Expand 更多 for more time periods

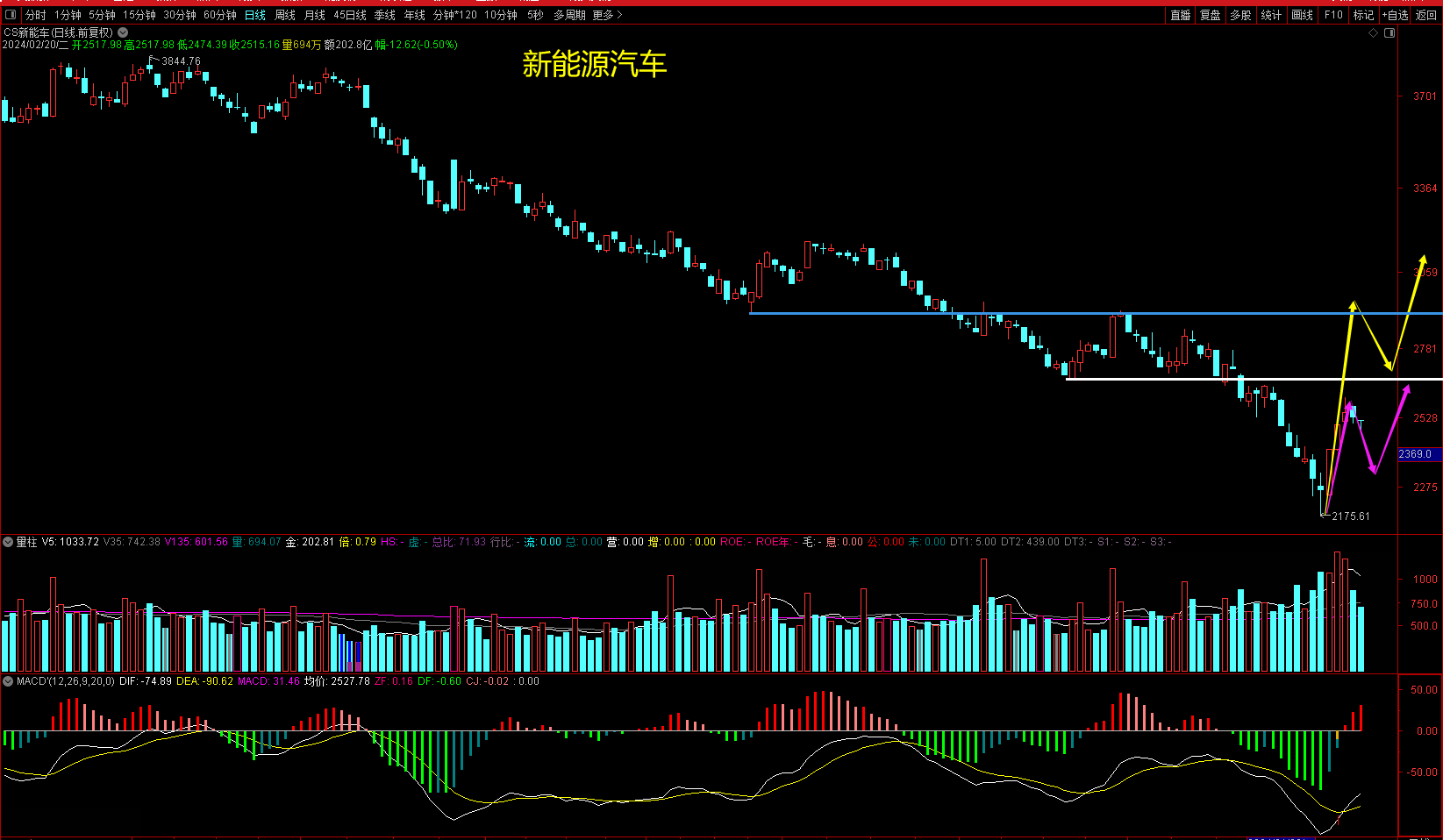(607, 15)
